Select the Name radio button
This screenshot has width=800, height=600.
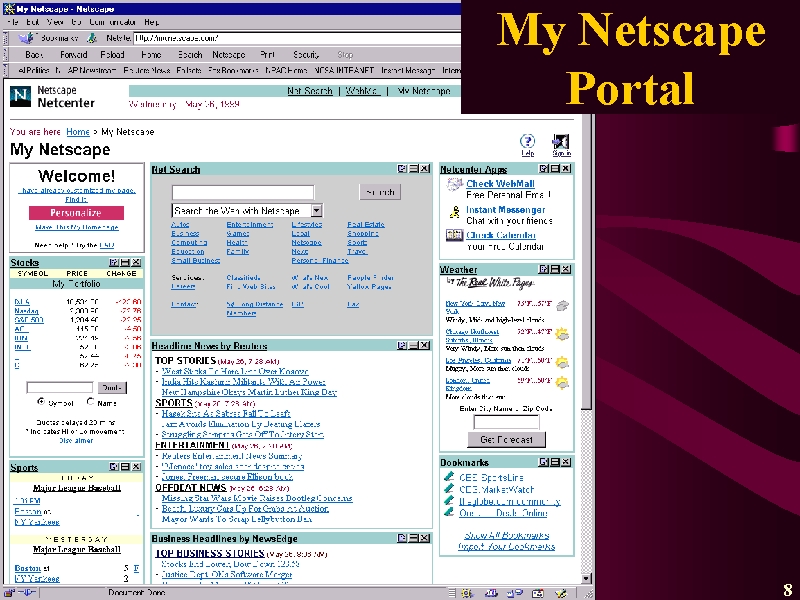[x=90, y=402]
